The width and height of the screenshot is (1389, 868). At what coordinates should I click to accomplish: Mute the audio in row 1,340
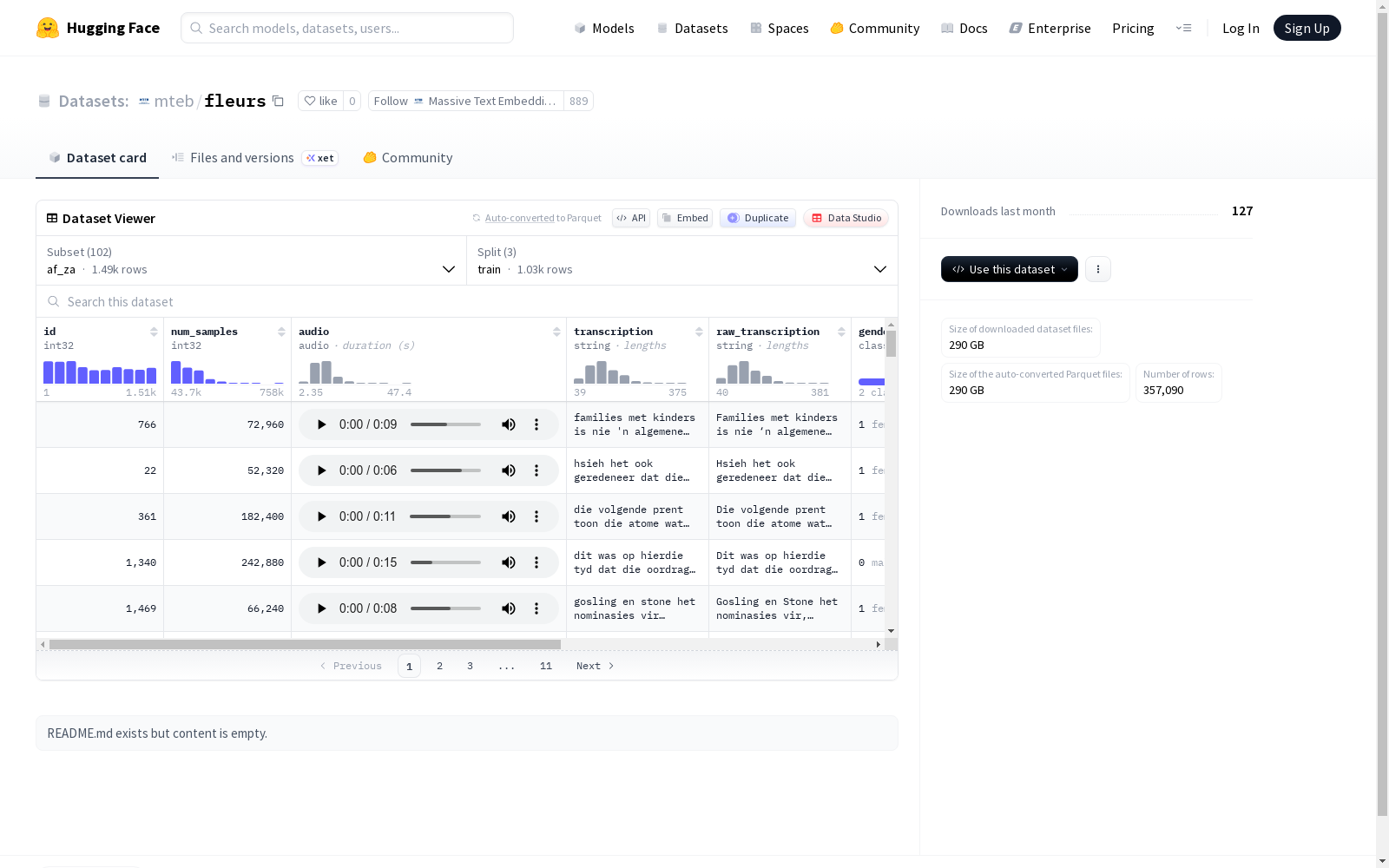point(509,562)
